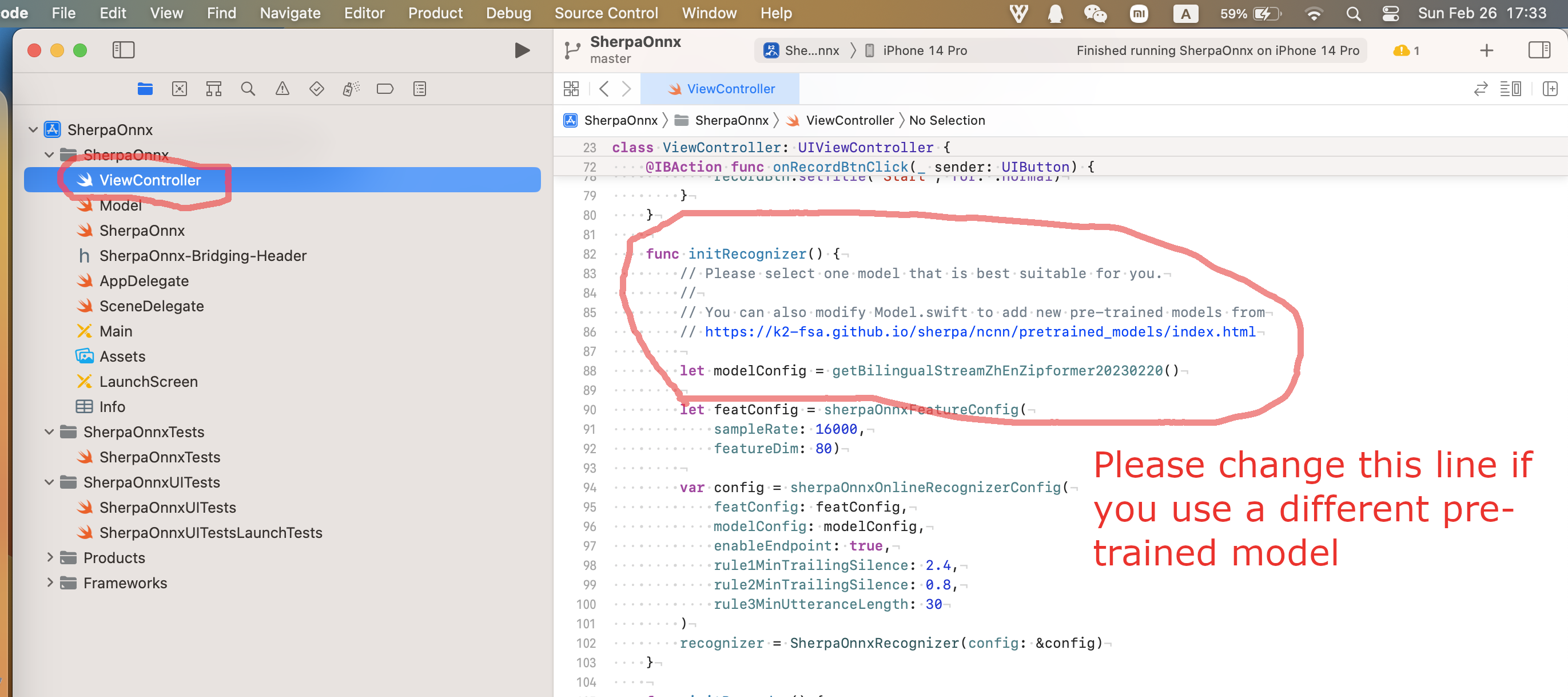Image resolution: width=1568 pixels, height=697 pixels.
Task: Choose the She...nnx scheme
Action: point(802,50)
